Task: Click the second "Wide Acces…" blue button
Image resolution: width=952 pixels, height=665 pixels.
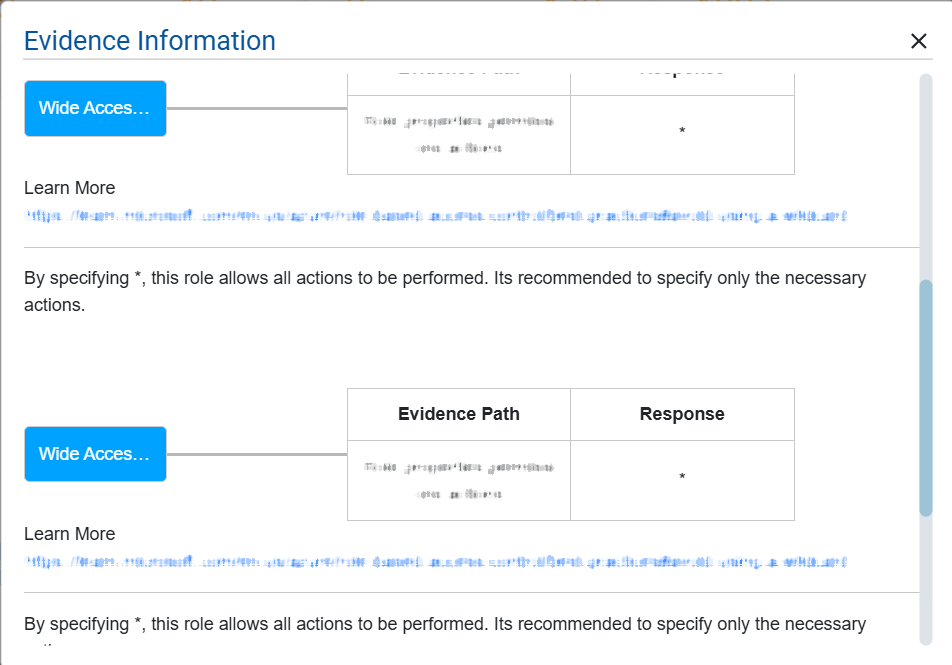Action: pos(95,454)
